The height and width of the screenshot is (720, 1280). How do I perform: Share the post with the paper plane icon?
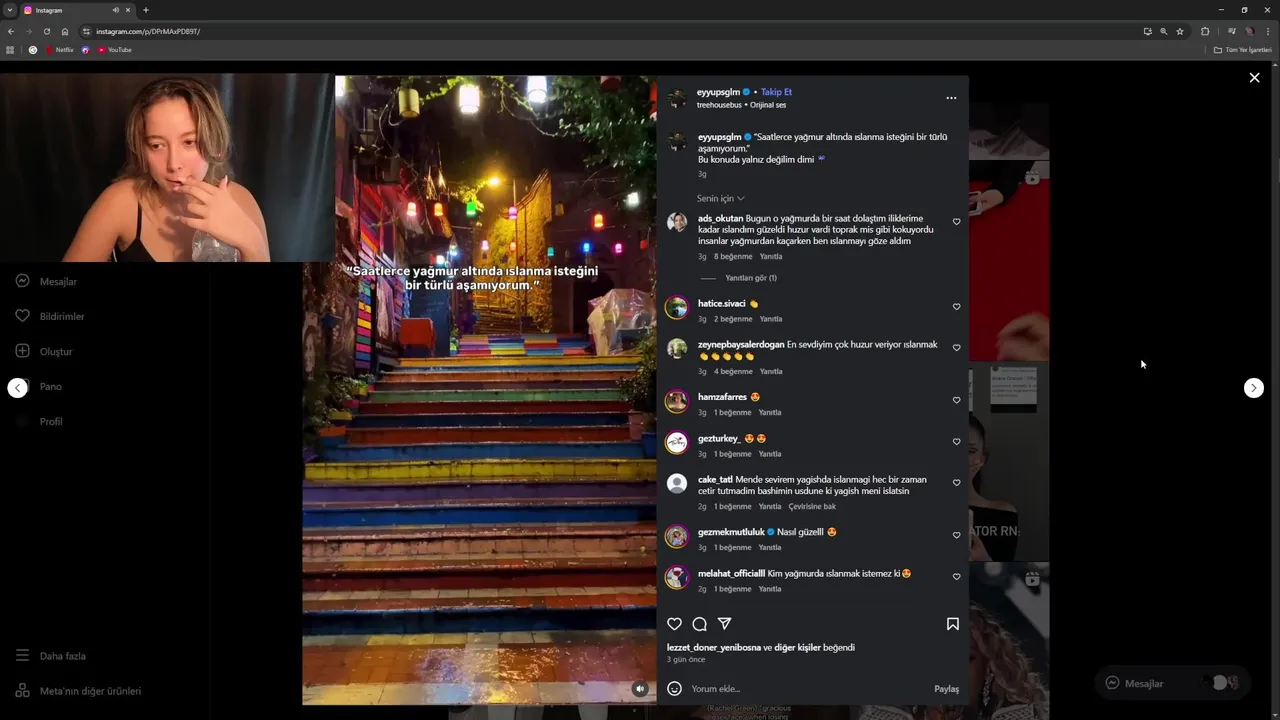coord(725,624)
